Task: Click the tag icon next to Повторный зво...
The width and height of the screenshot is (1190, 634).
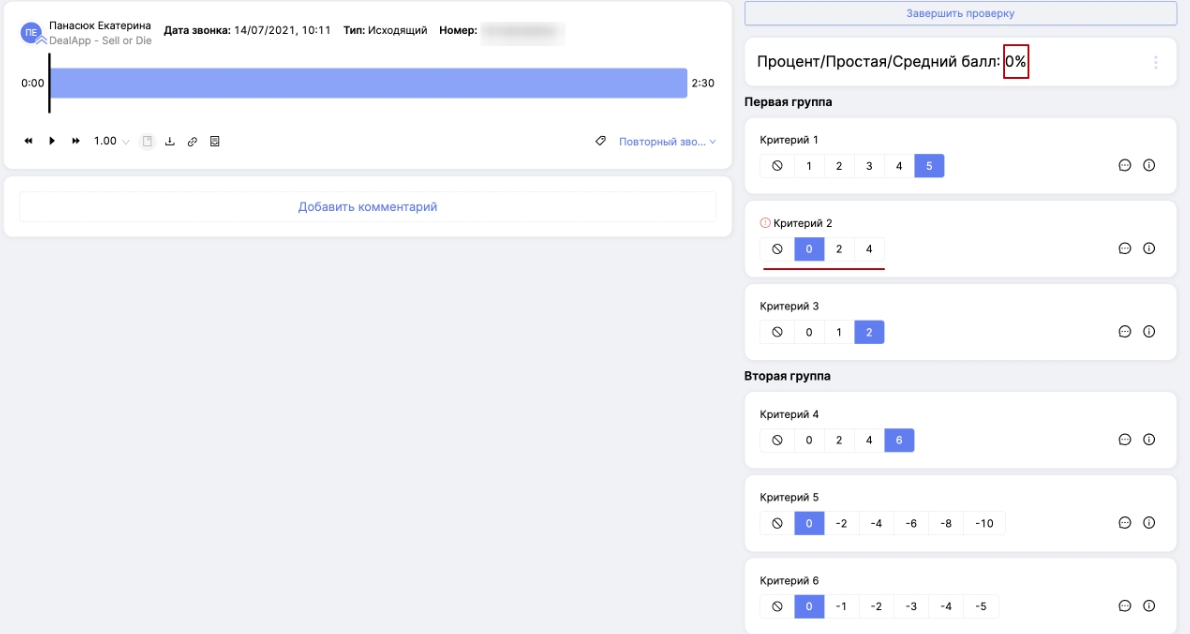Action: pos(601,141)
